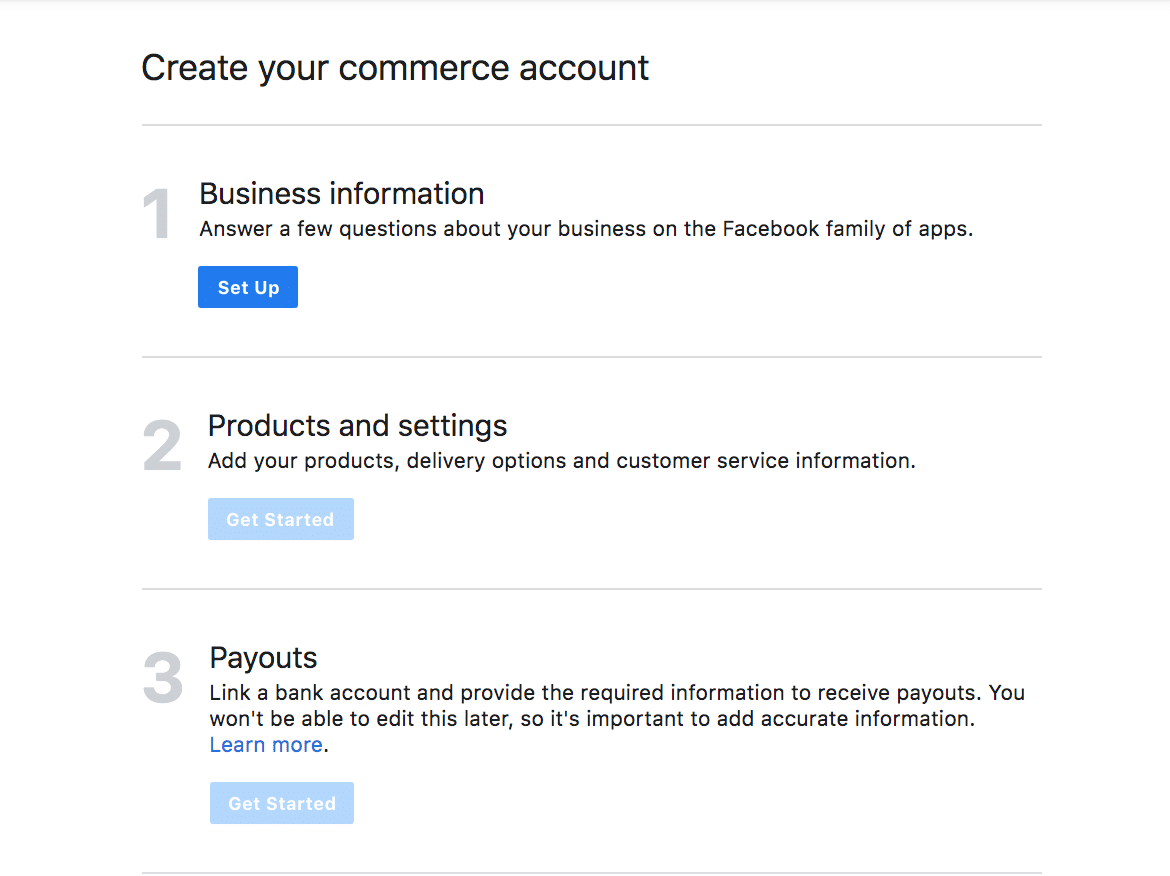Select the Products and settings heading
1170x876 pixels.
pyautogui.click(x=357, y=426)
